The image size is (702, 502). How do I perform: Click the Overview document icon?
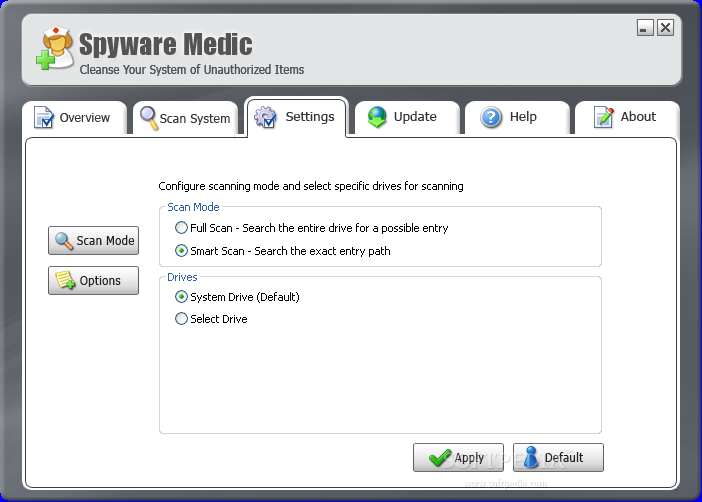point(44,117)
